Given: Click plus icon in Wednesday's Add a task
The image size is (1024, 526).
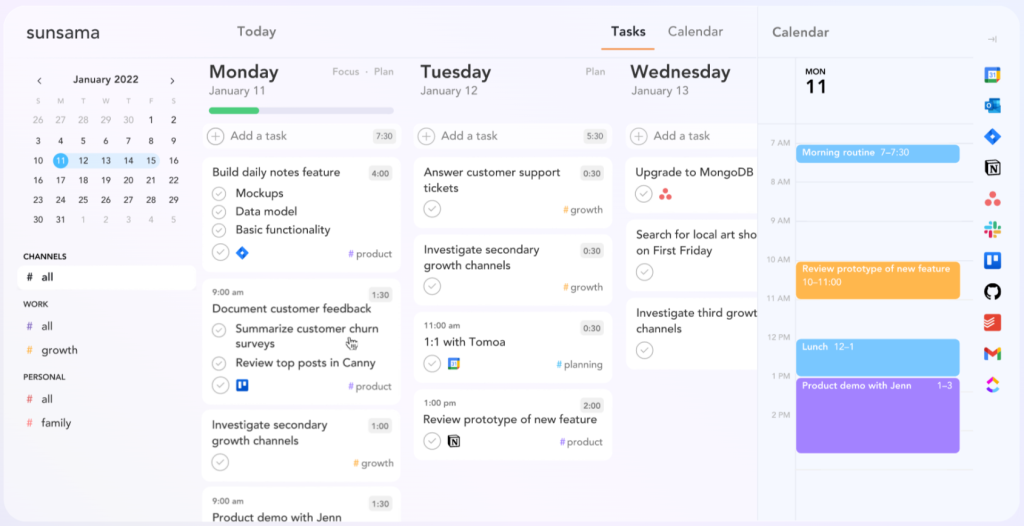Looking at the screenshot, I should pyautogui.click(x=639, y=136).
